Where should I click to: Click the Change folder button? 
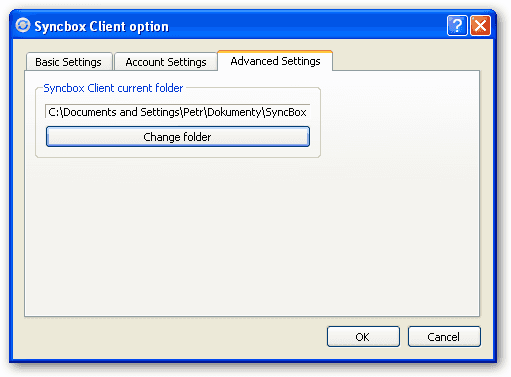click(x=178, y=137)
